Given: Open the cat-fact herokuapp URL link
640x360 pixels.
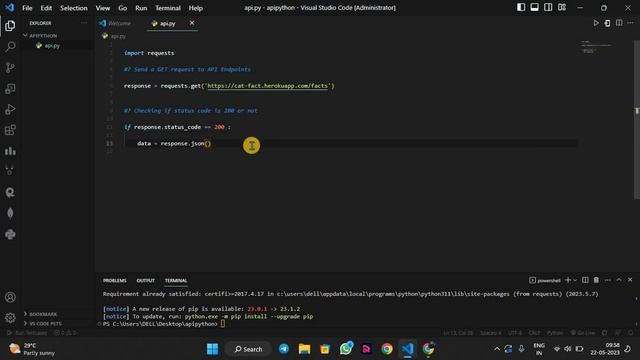Looking at the screenshot, I should (x=267, y=86).
